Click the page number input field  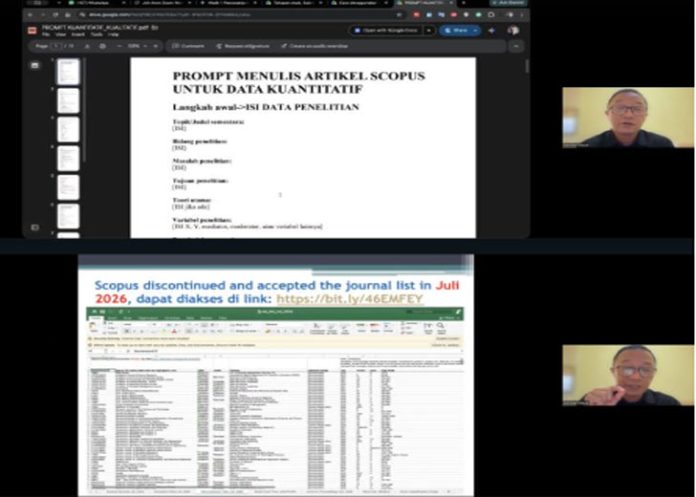[x=56, y=46]
